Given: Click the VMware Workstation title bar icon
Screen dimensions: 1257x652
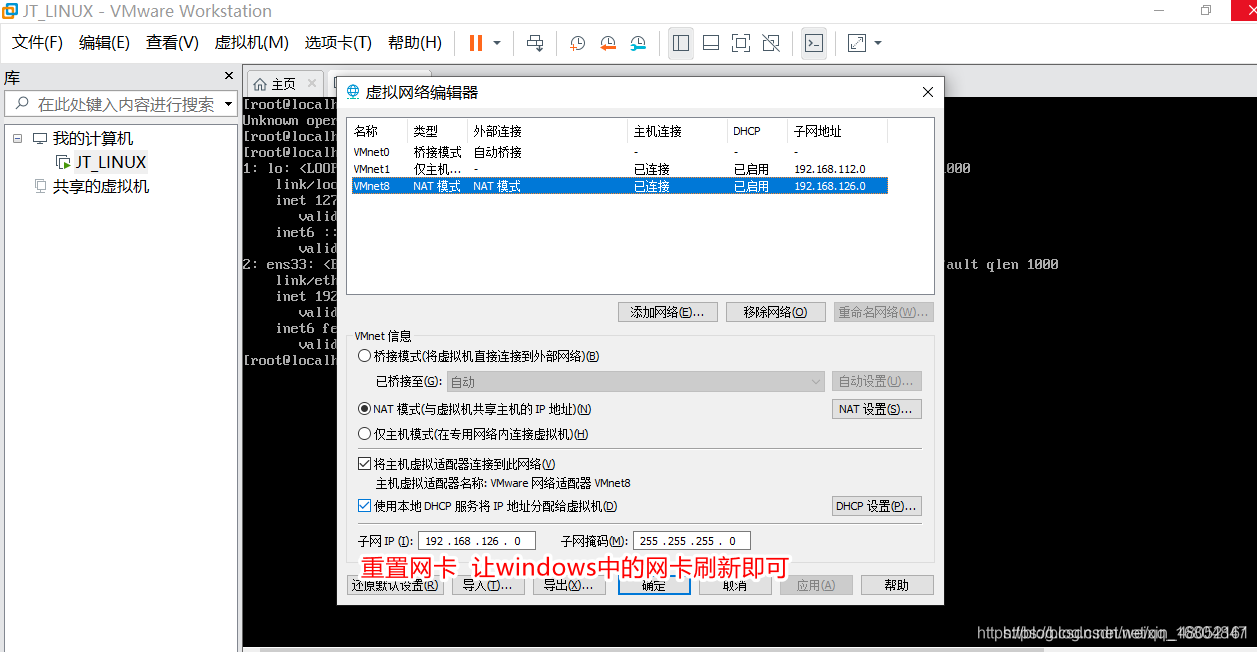Looking at the screenshot, I should 10,11.
